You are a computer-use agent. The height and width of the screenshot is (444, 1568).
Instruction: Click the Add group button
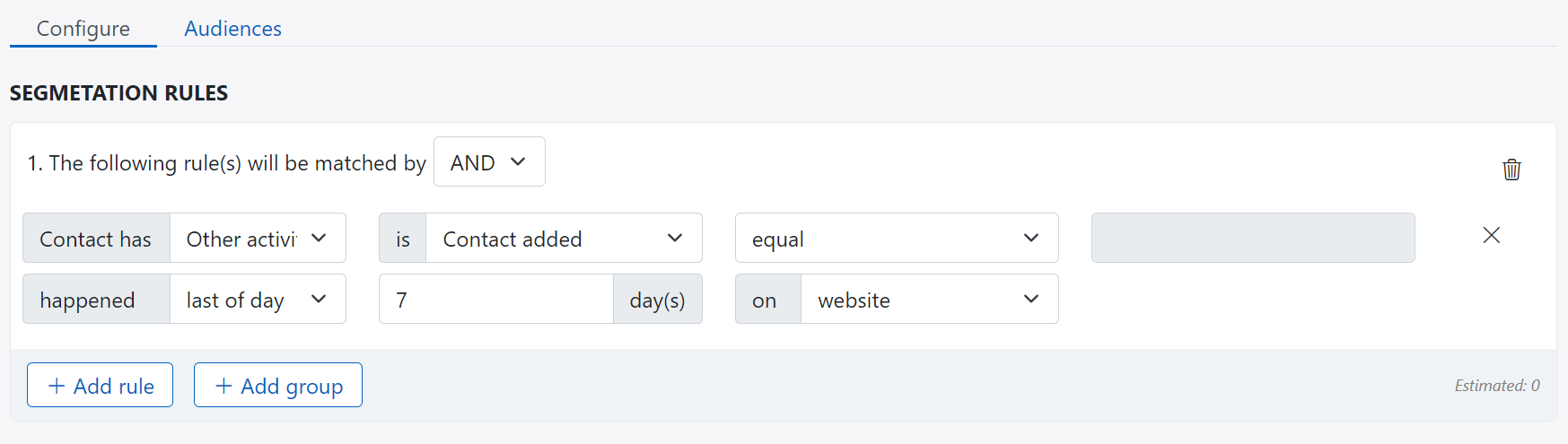tap(278, 386)
